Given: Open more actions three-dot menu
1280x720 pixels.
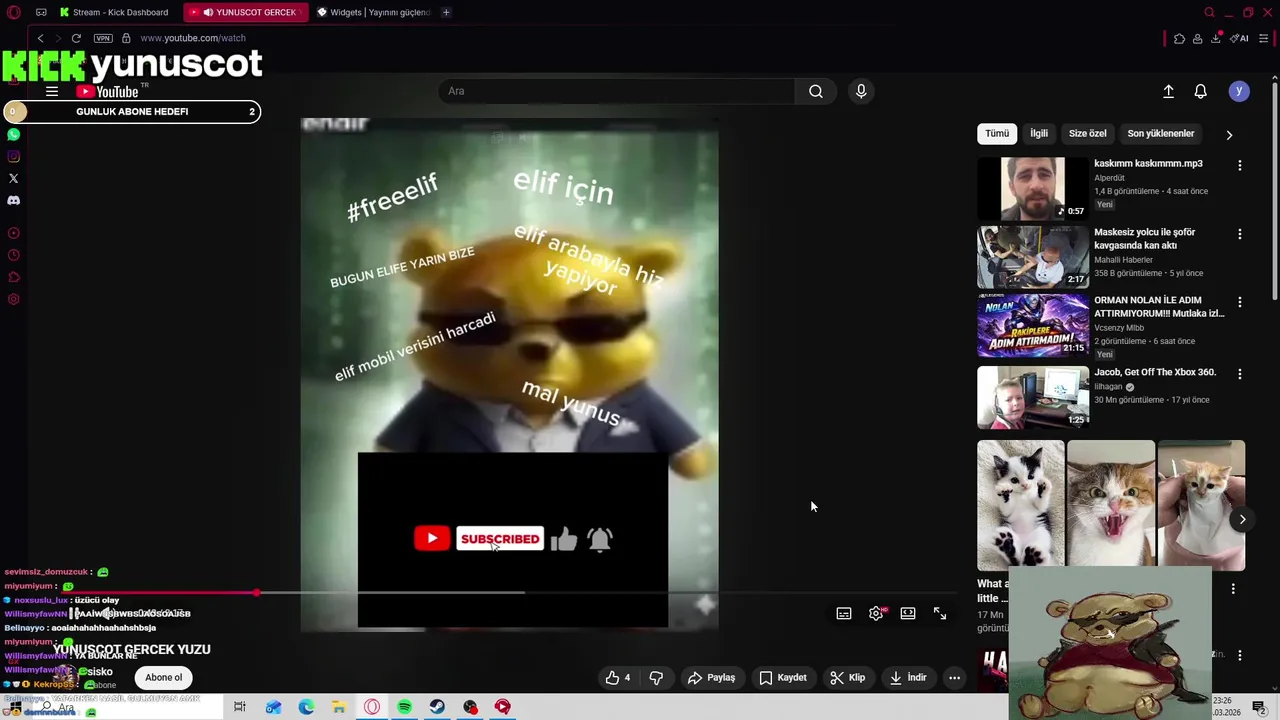Looking at the screenshot, I should point(954,678).
